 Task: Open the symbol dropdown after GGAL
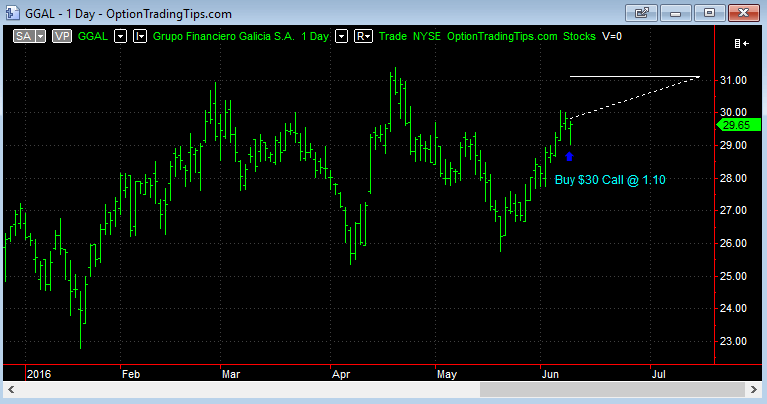click(x=120, y=36)
